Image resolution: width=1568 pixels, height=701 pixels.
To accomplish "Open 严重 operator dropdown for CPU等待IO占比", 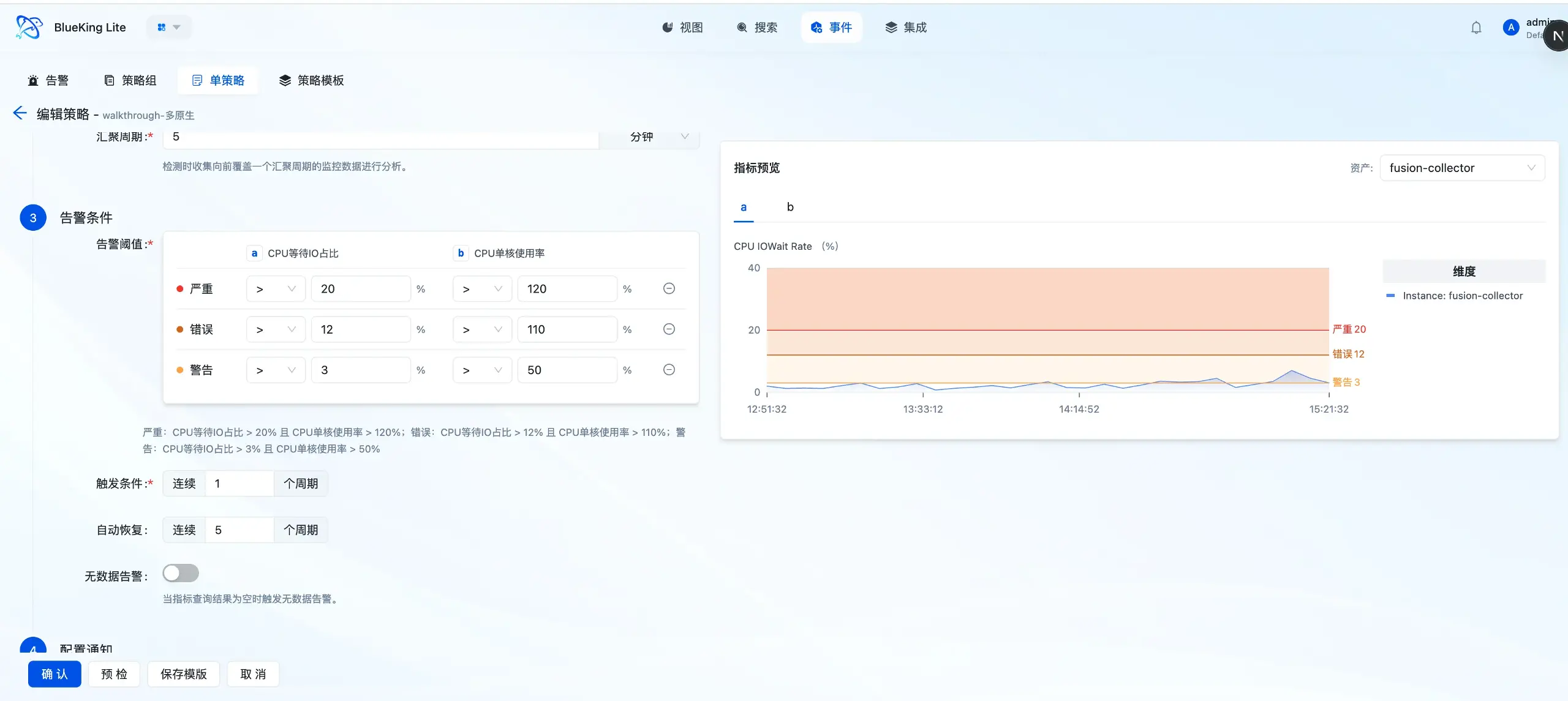I will coord(276,288).
